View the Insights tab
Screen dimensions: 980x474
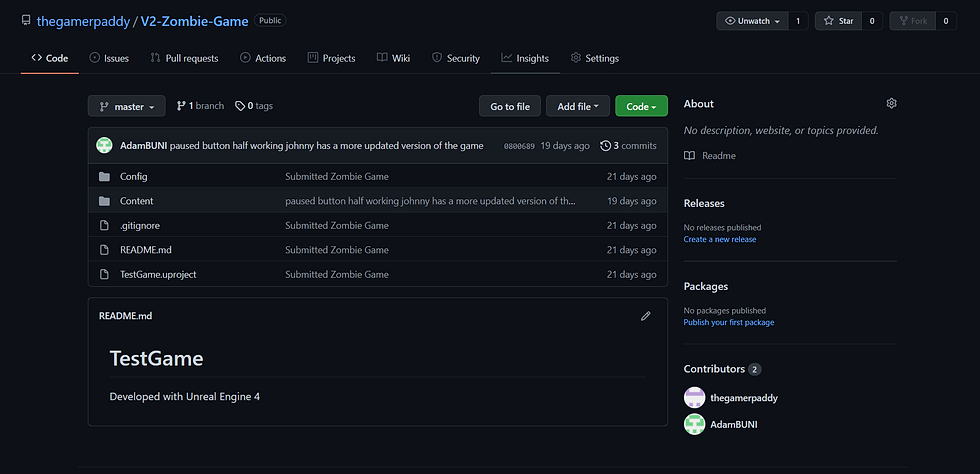(525, 58)
